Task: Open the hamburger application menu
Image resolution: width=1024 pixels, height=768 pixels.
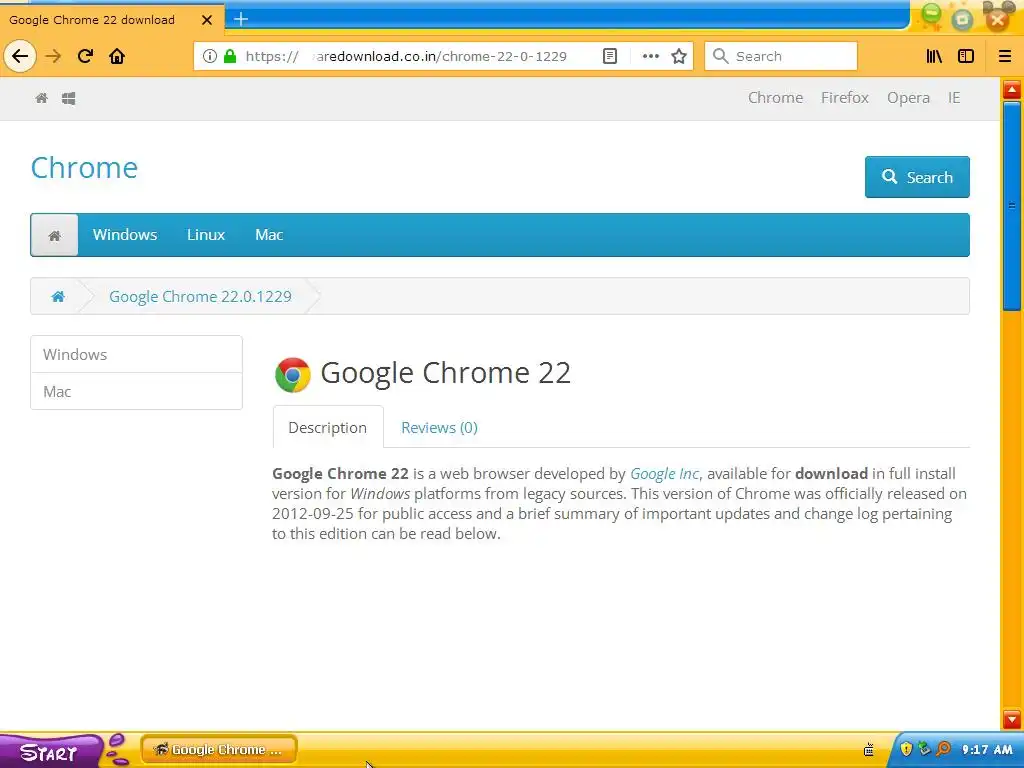Action: click(x=1005, y=56)
